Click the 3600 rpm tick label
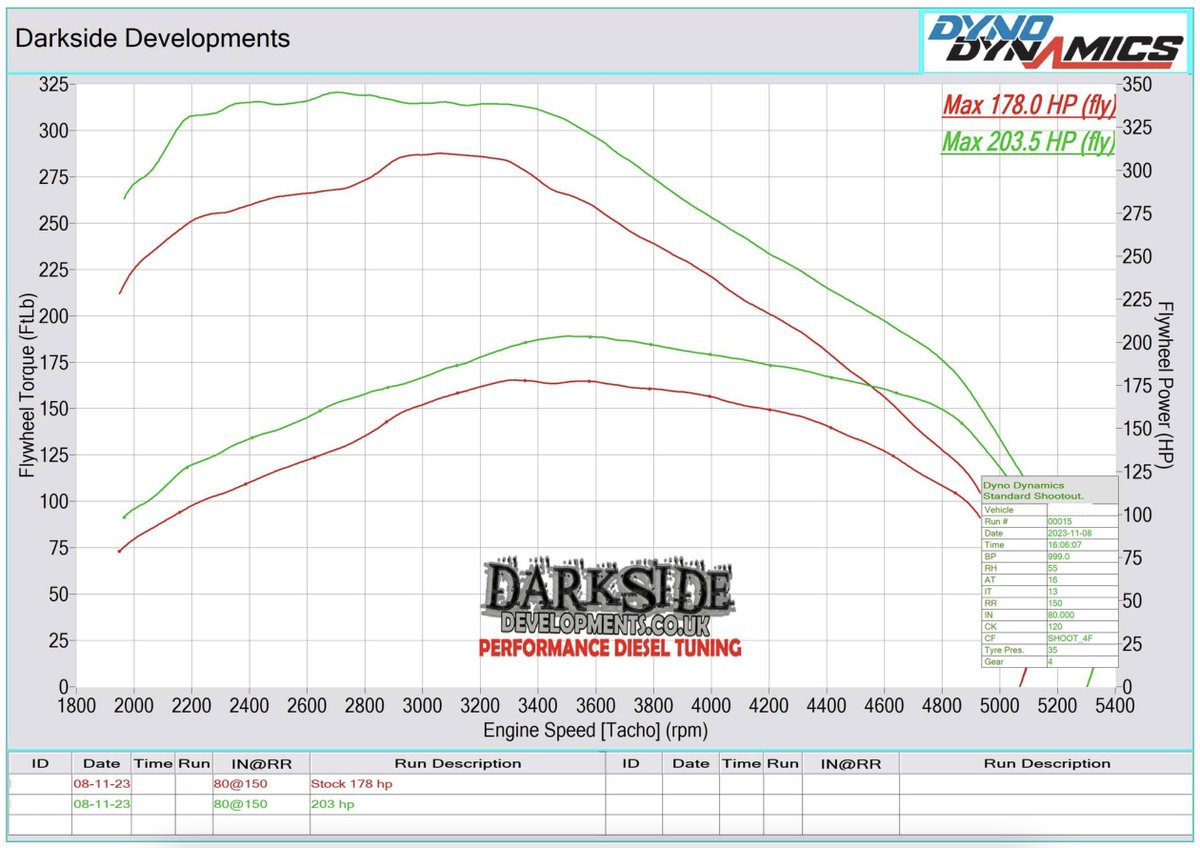The height and width of the screenshot is (848, 1200). [x=596, y=705]
